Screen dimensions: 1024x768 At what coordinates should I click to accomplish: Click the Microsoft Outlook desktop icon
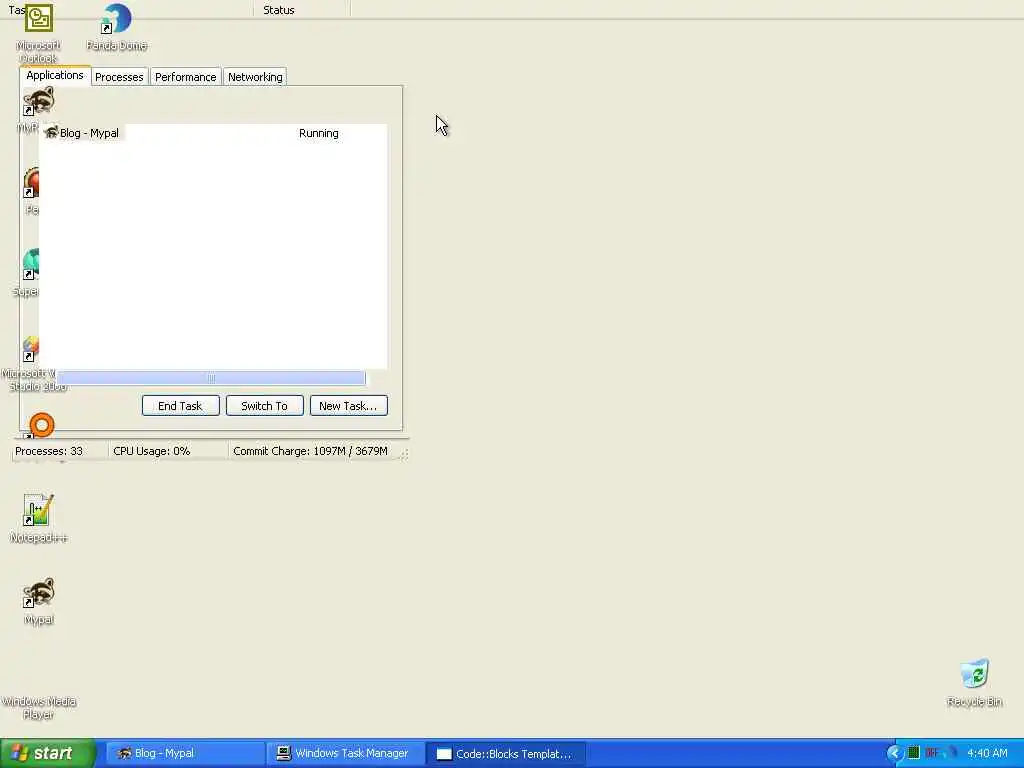point(39,31)
